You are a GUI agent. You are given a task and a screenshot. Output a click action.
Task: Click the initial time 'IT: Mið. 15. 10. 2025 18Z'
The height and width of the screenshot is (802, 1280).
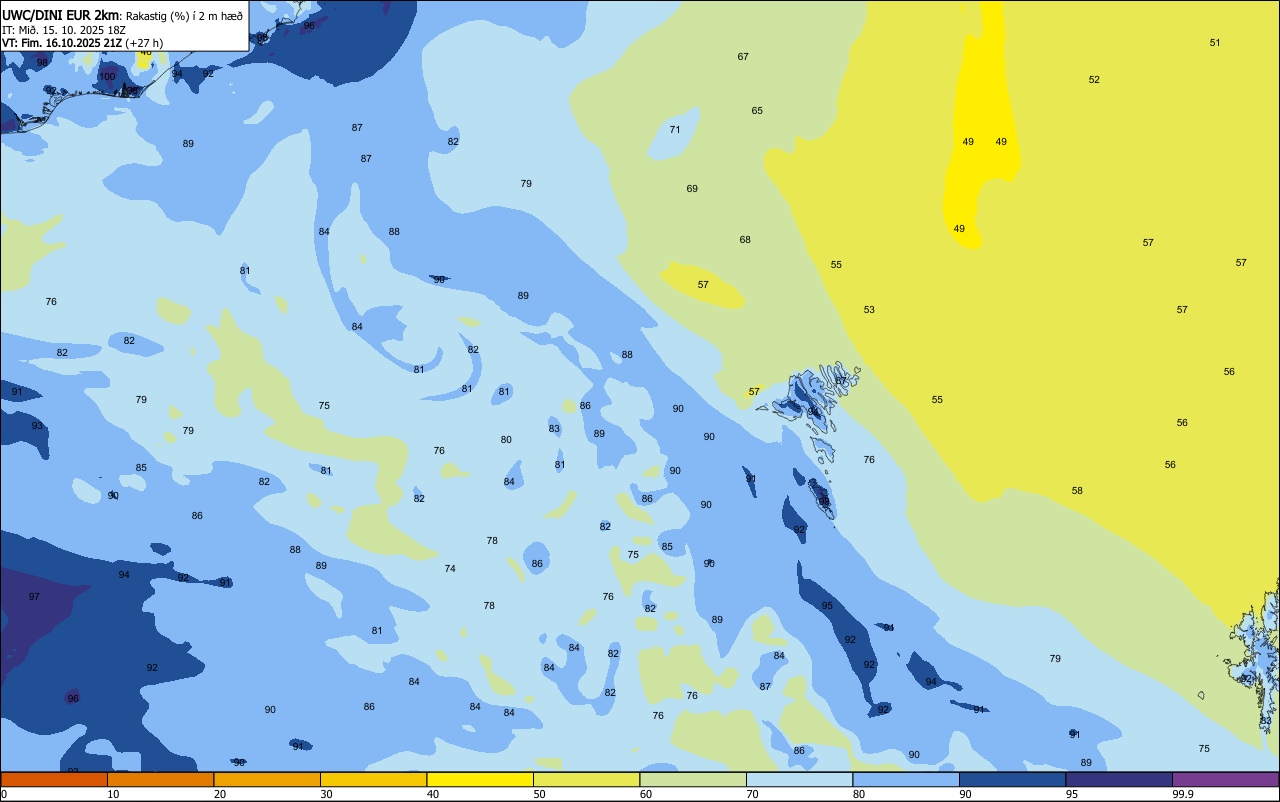(64, 30)
